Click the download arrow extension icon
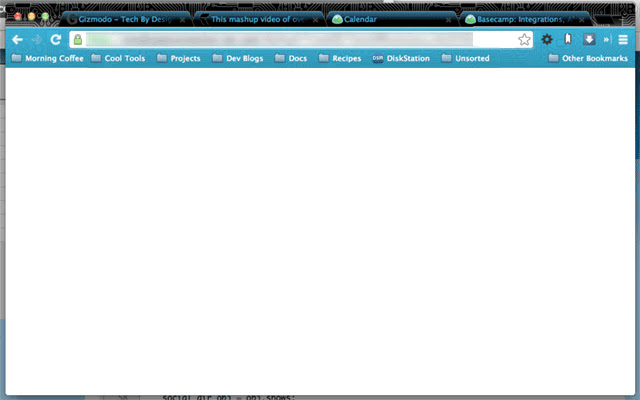Screen dimensions: 640x400 (x=589, y=39)
